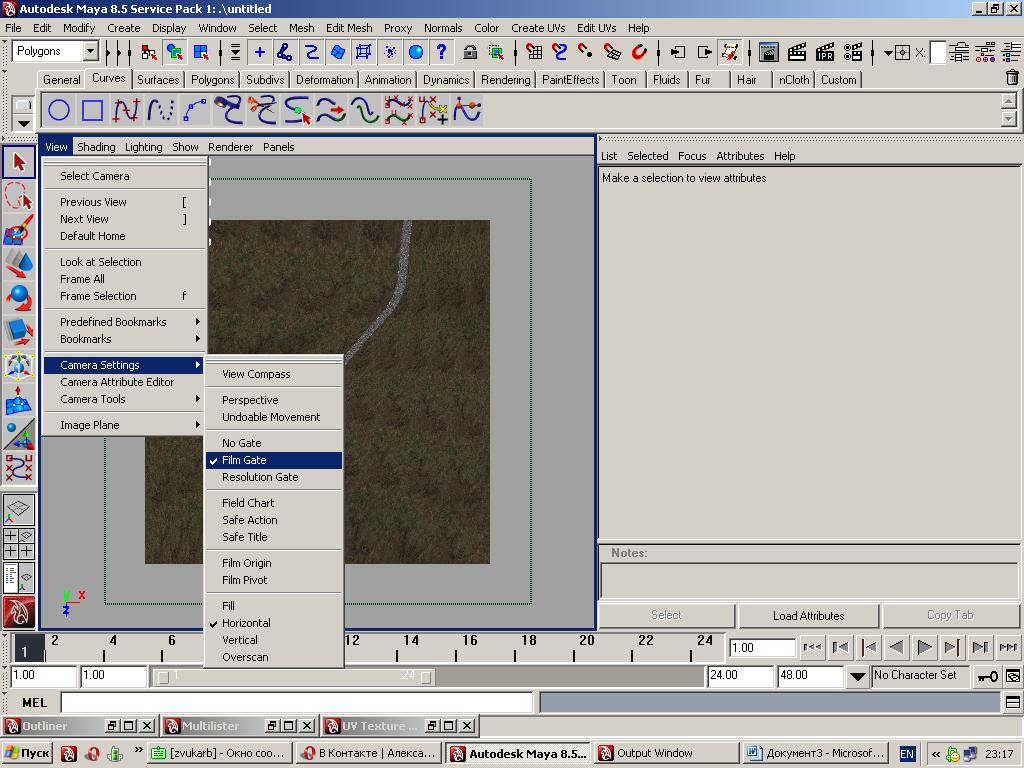Click the square curve shelf icon
Image resolution: width=1024 pixels, height=768 pixels.
[x=93, y=110]
